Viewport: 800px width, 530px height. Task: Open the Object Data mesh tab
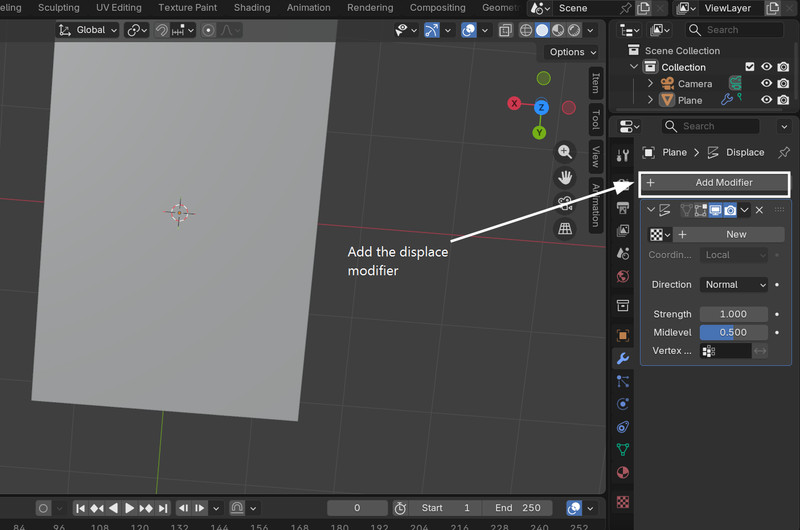coord(622,449)
